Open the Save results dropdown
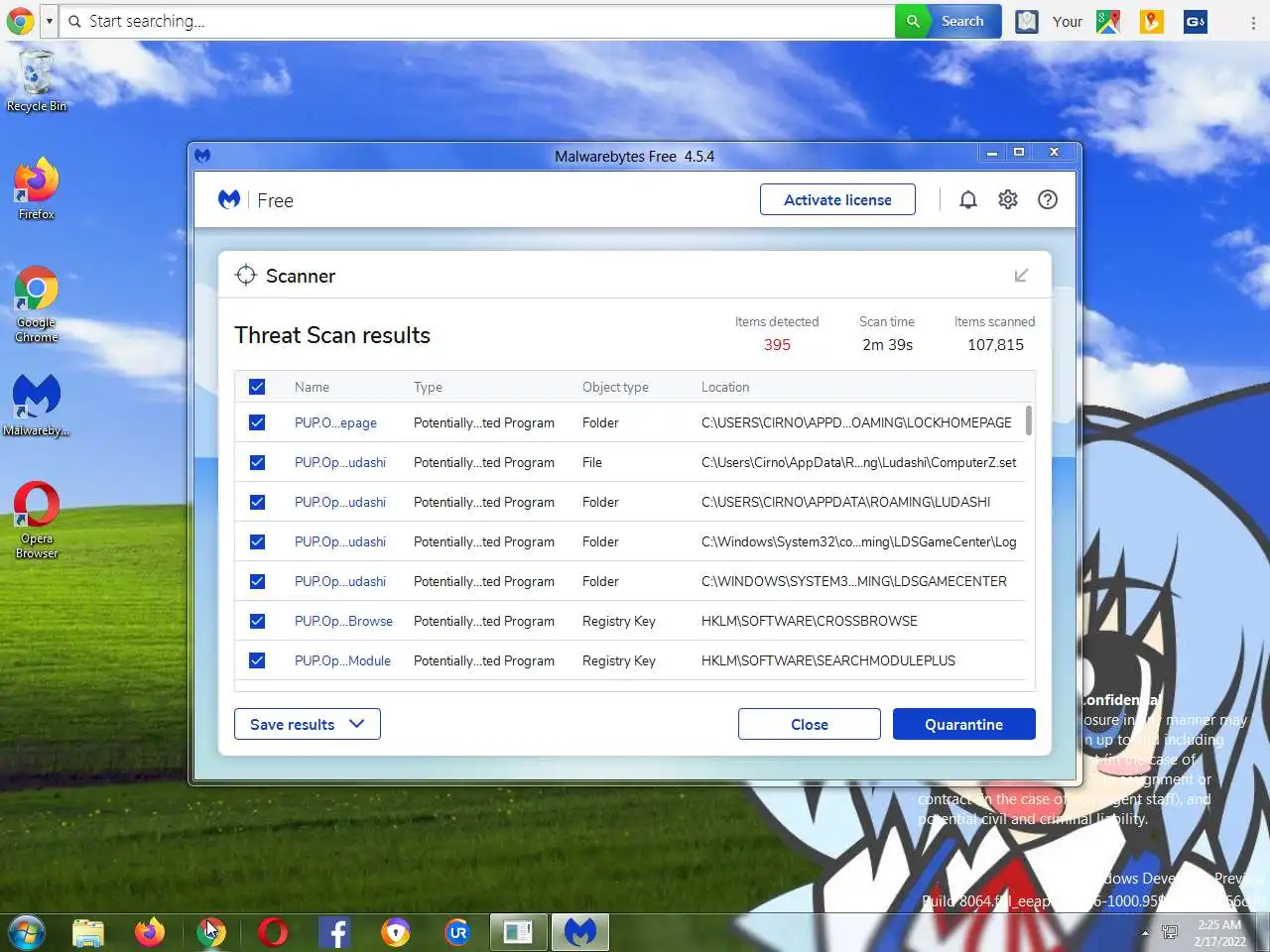This screenshot has width=1270, height=952. point(308,724)
